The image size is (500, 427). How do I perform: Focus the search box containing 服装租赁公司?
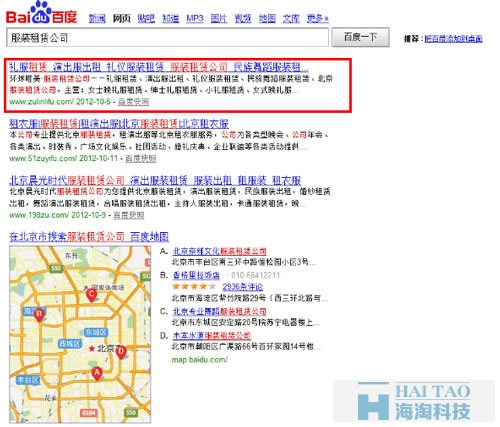(x=167, y=37)
